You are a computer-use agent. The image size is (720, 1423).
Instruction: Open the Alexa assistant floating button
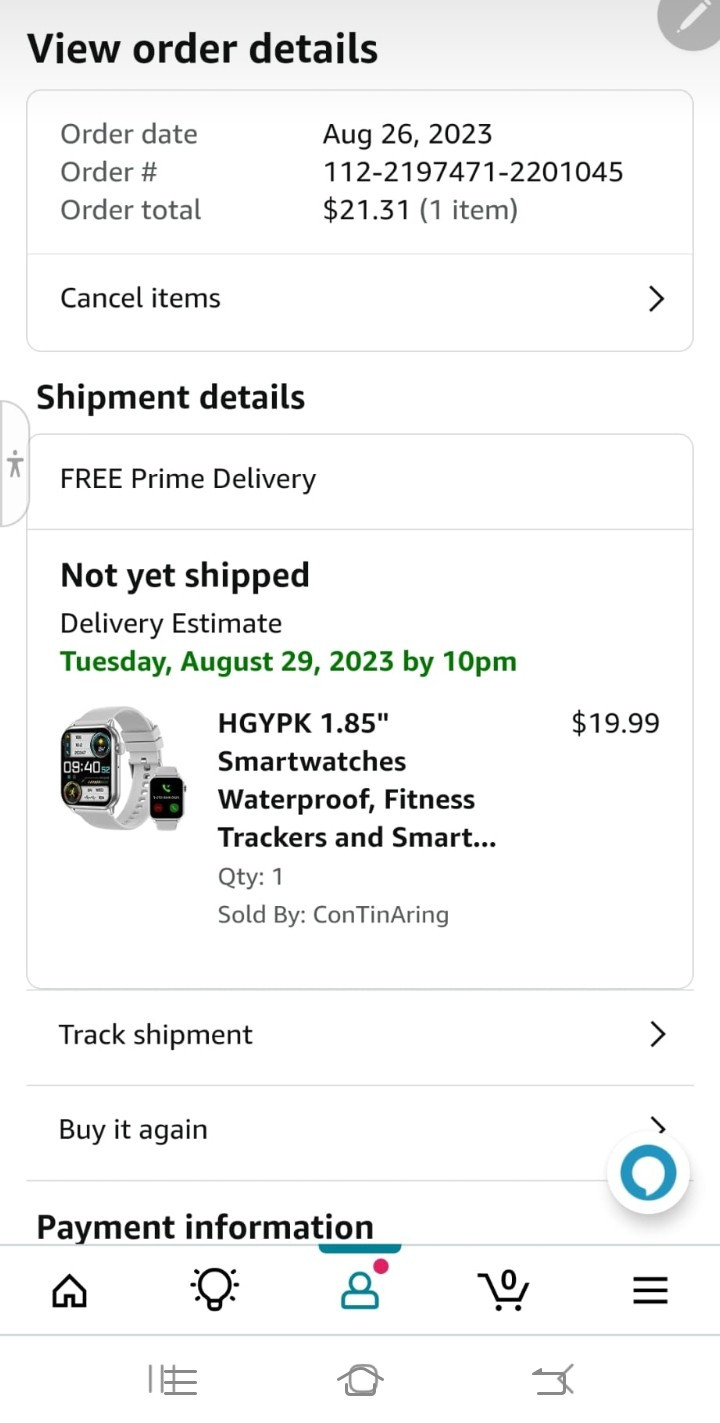(x=648, y=1172)
